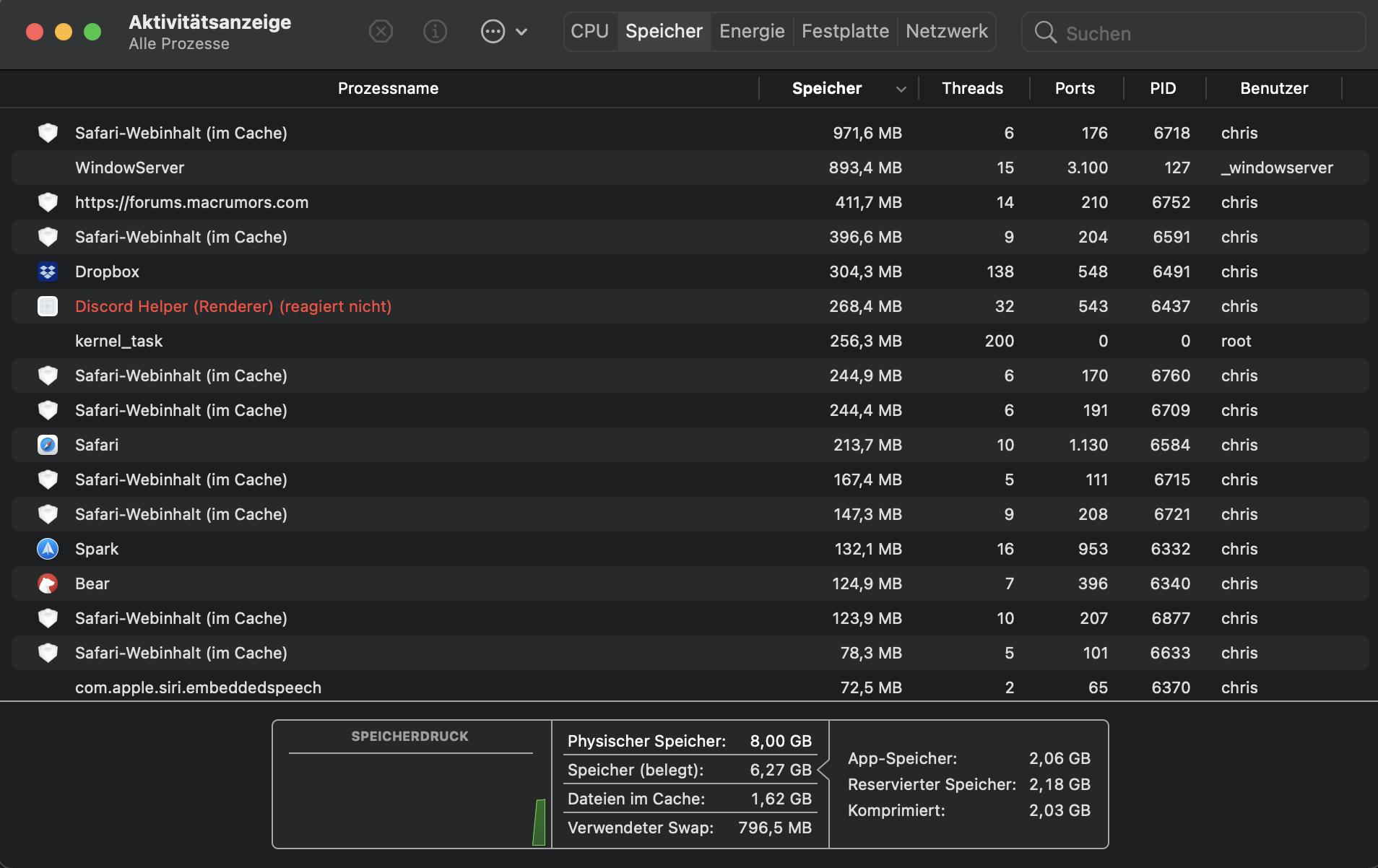Image resolution: width=1378 pixels, height=868 pixels.
Task: Click the ellipsis more-options toolbar icon
Action: 493,32
